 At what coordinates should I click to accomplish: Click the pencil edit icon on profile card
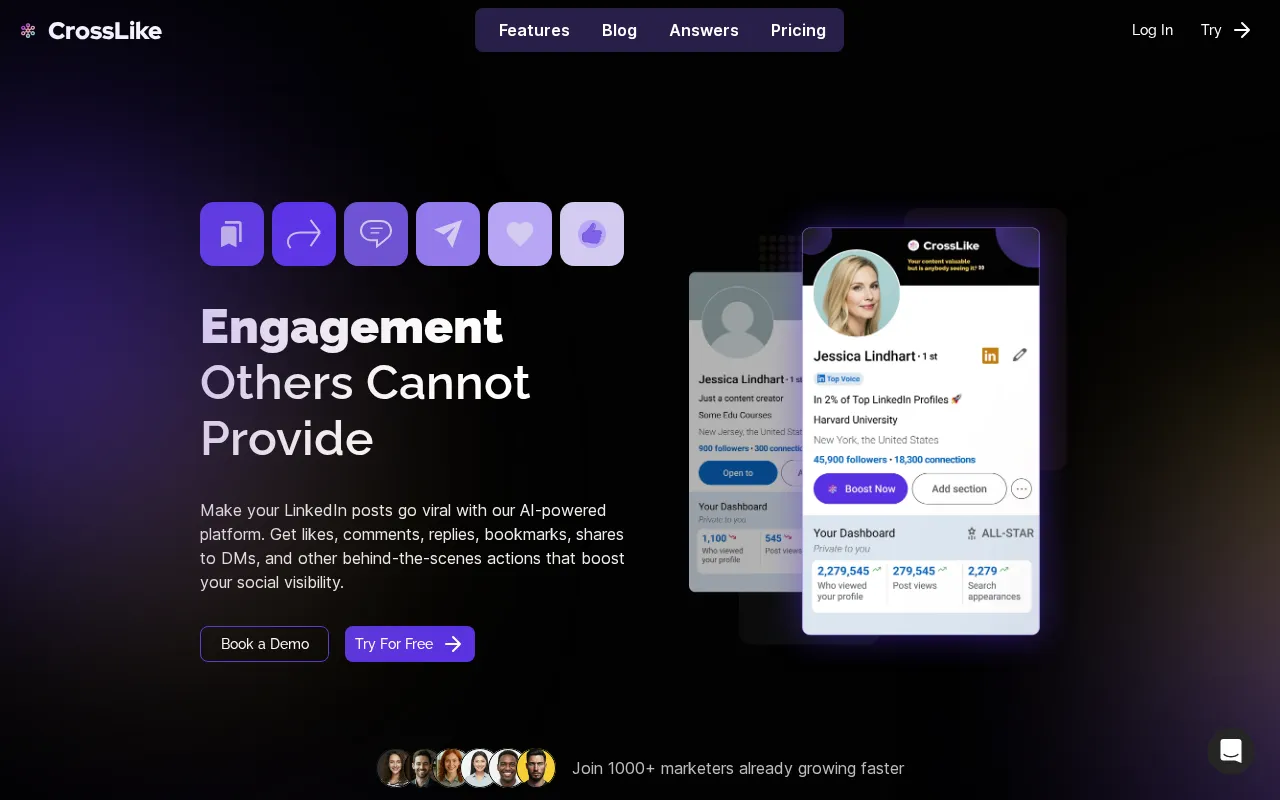[1019, 355]
